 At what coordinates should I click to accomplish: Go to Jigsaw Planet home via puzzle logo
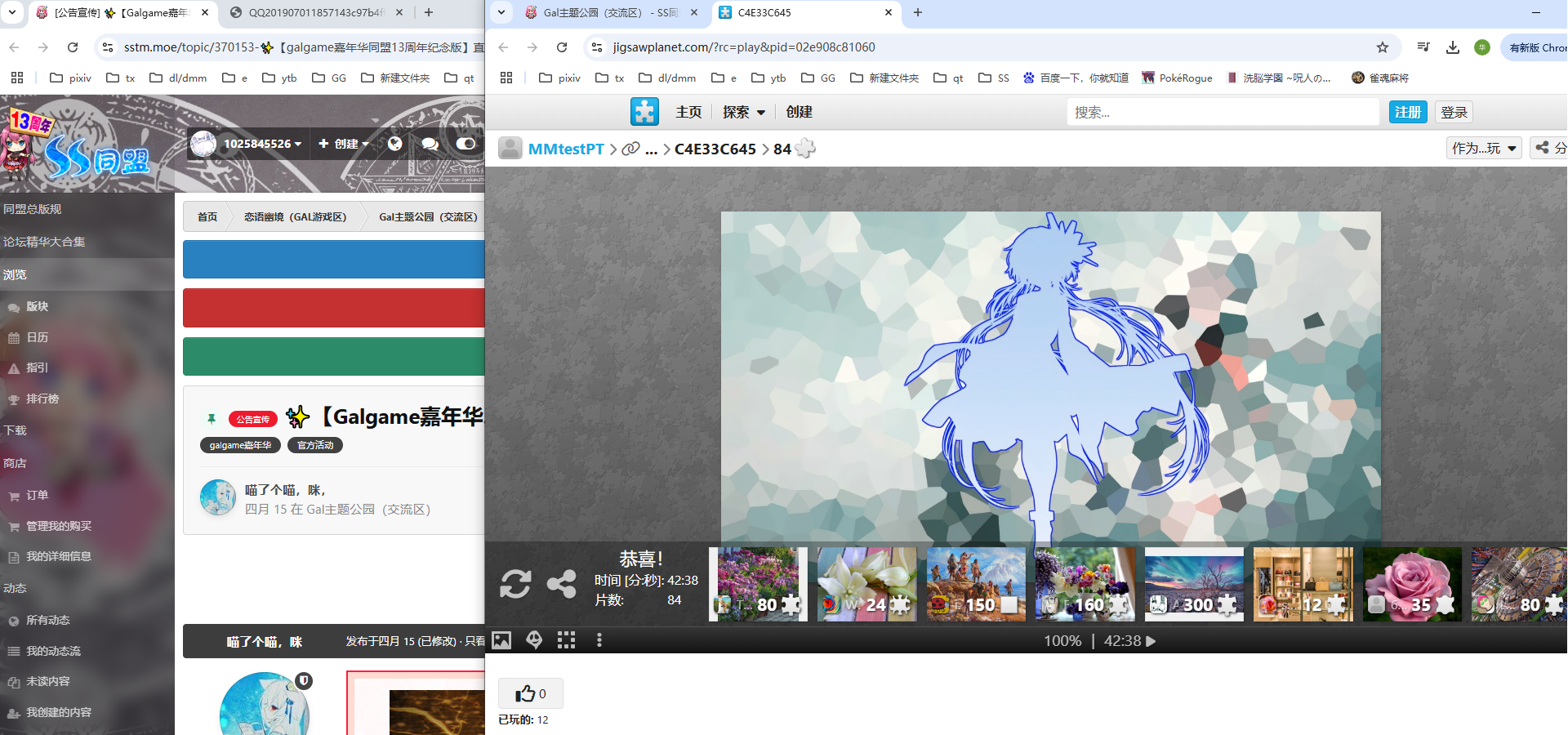644,112
